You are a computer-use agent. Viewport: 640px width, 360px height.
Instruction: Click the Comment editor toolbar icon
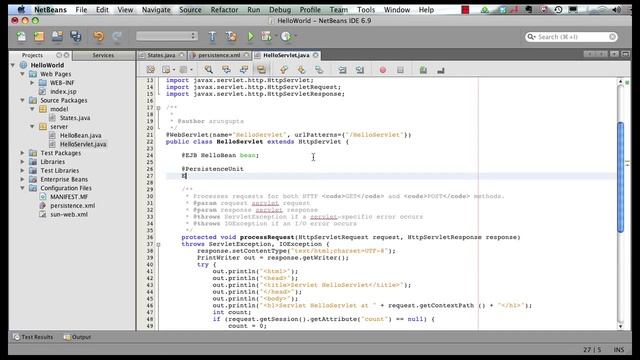click(423, 70)
